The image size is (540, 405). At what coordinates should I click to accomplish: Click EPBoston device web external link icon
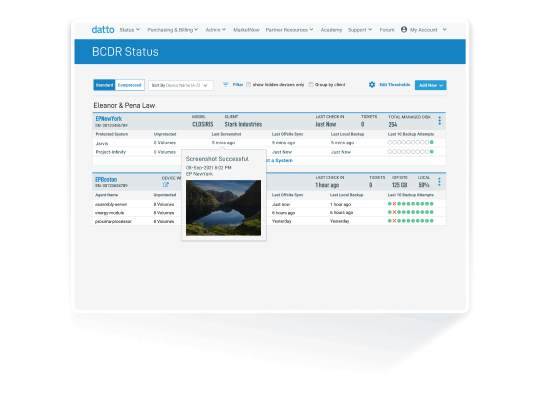click(x=166, y=185)
